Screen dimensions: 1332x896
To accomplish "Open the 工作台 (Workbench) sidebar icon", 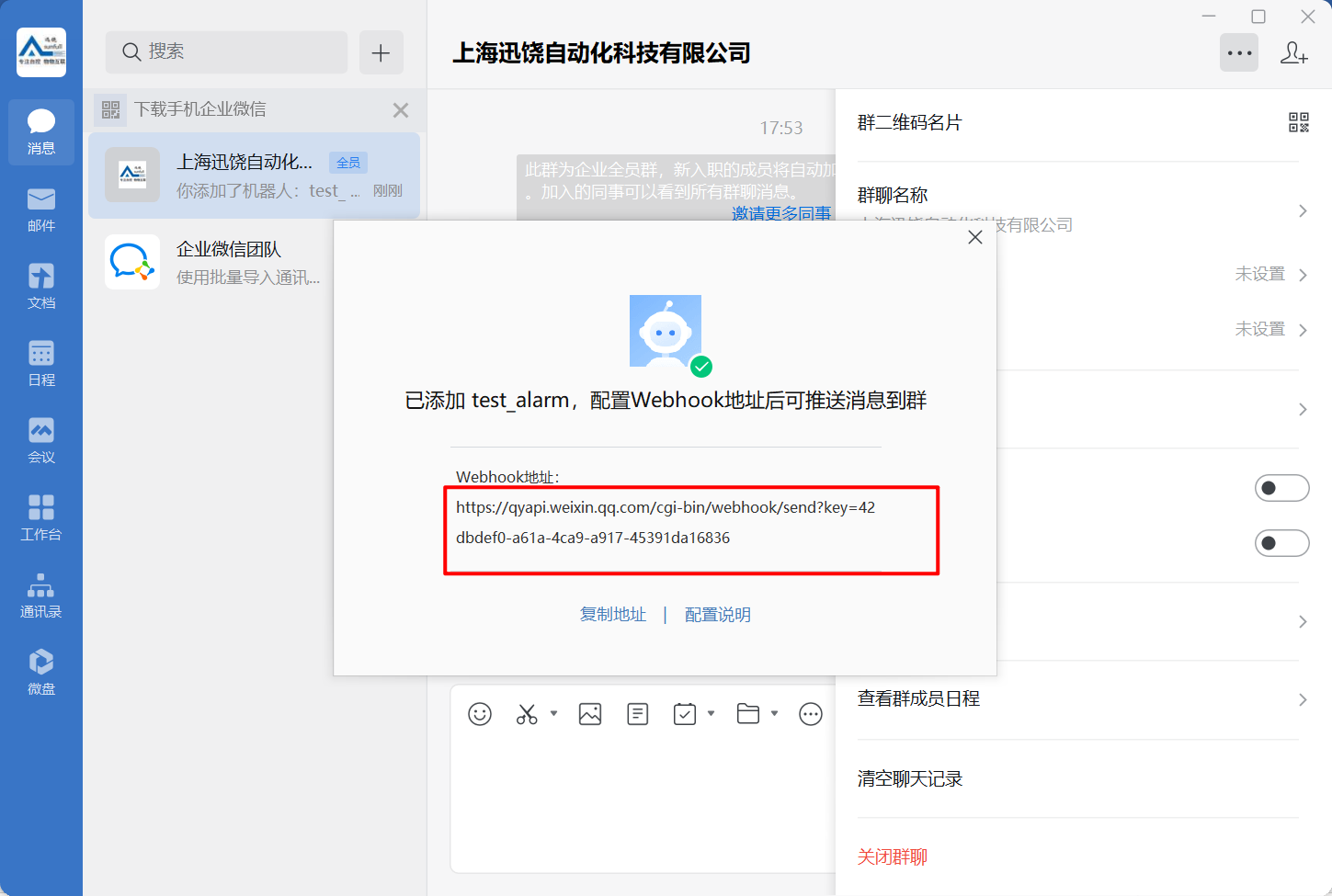I will pos(41,518).
